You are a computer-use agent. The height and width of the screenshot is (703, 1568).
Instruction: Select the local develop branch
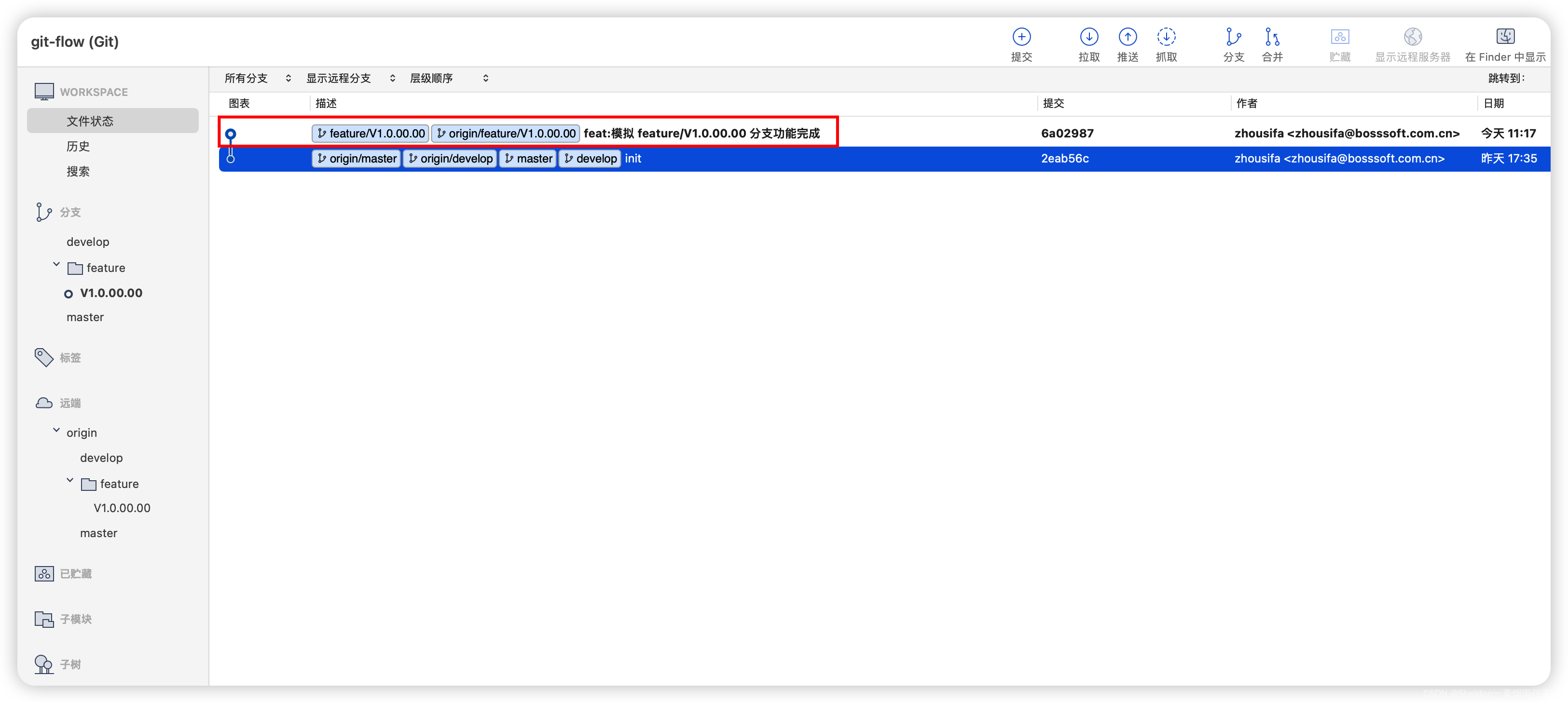[x=88, y=242]
